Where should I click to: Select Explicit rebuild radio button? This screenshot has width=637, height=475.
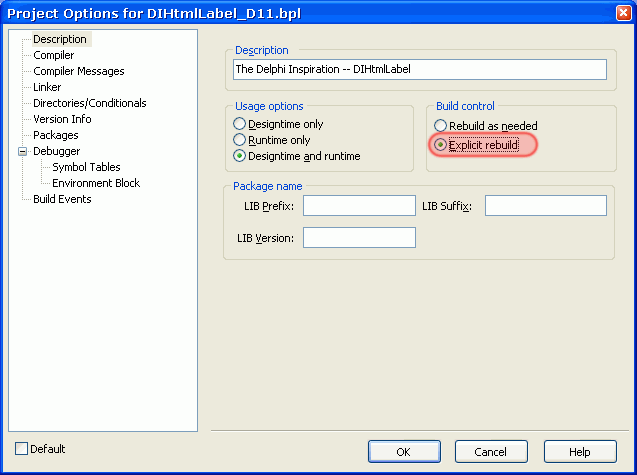(x=440, y=145)
